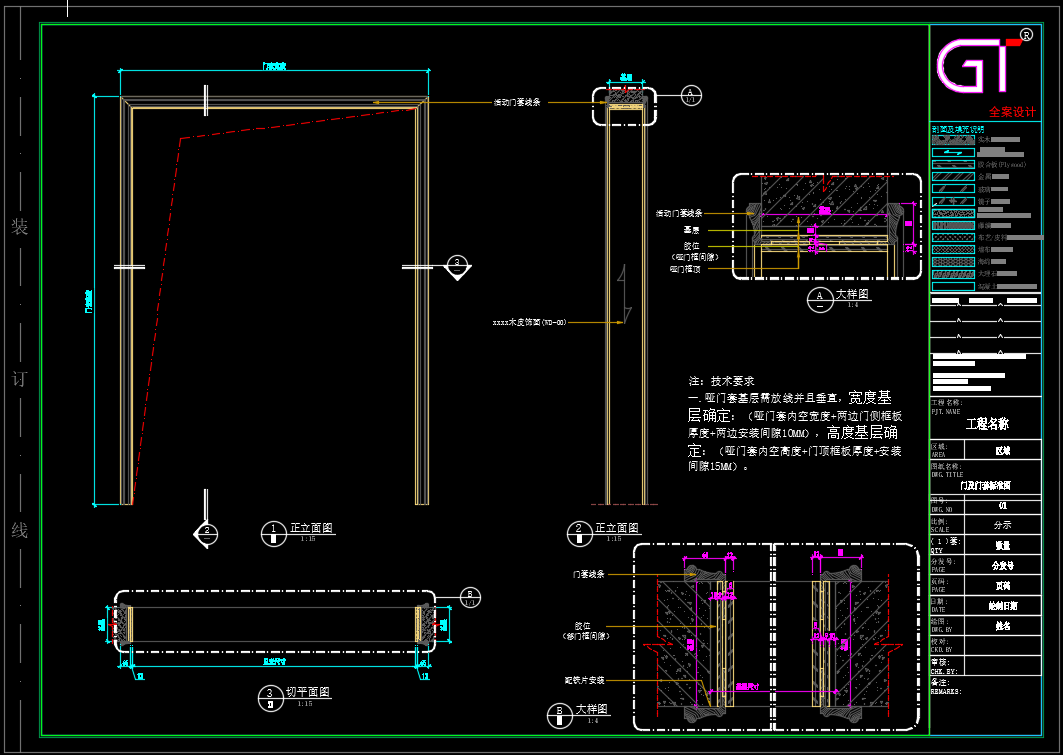
Task: Click the 区域 area value cell
Action: pyautogui.click(x=1001, y=451)
